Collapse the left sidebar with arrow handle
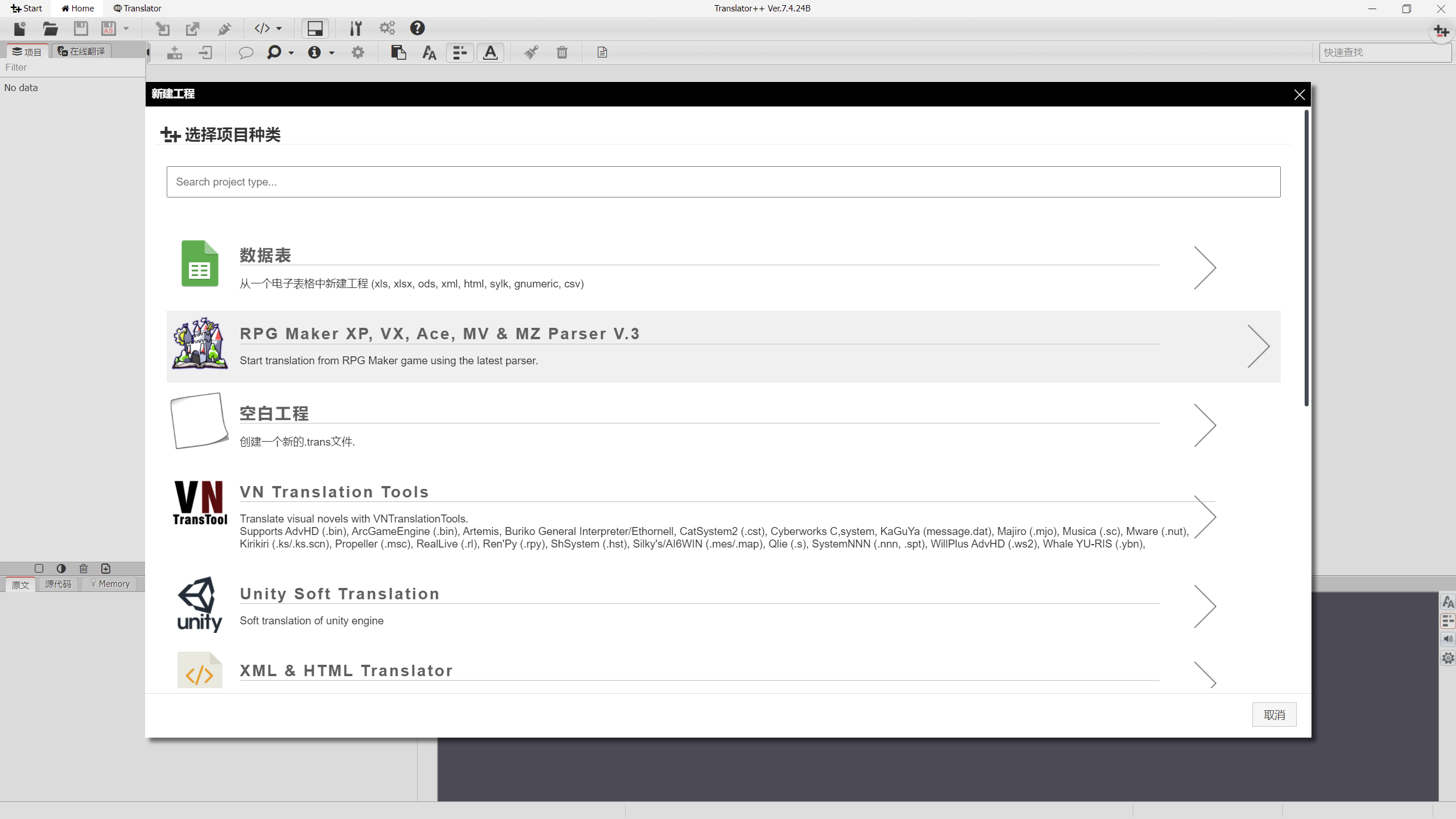The image size is (1456, 819). pyautogui.click(x=148, y=53)
